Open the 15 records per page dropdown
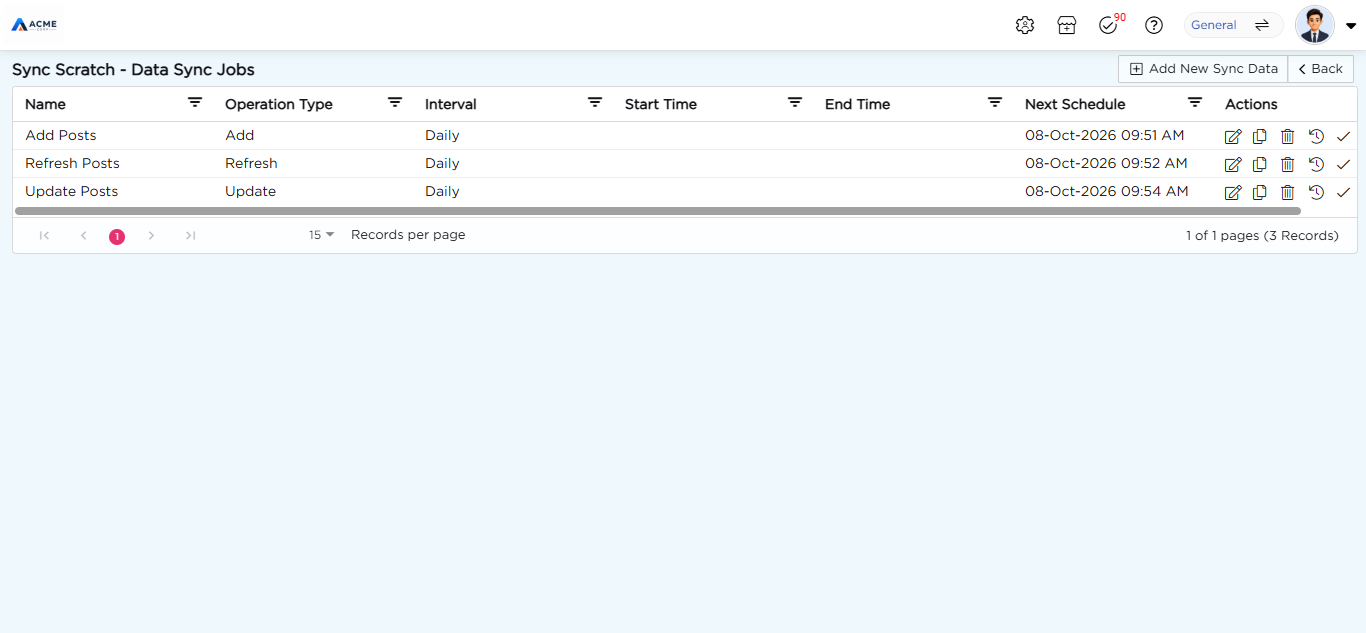Image resolution: width=1366 pixels, height=633 pixels. (321, 235)
